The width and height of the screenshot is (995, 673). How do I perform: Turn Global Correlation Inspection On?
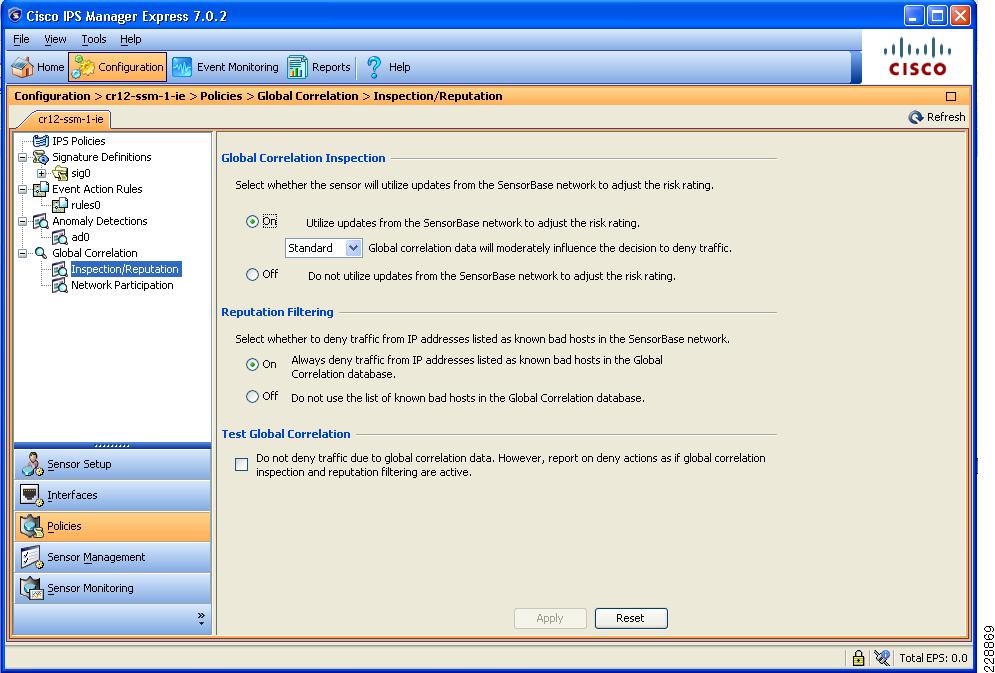tap(253, 222)
